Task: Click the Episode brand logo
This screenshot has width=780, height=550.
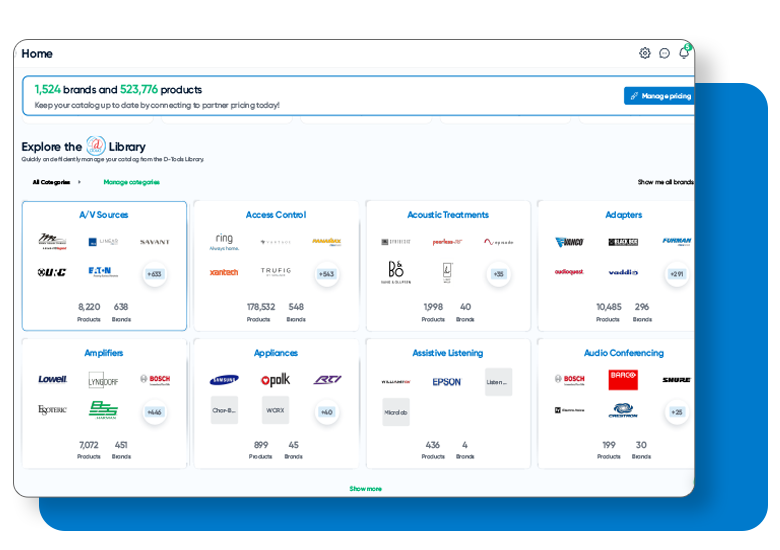Action: click(498, 242)
